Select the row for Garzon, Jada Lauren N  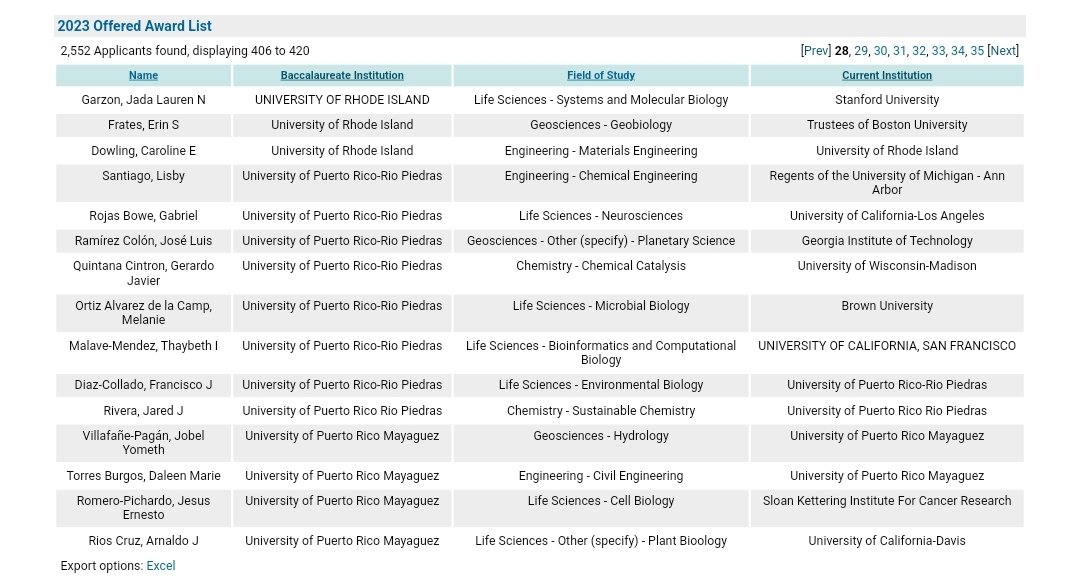click(143, 100)
